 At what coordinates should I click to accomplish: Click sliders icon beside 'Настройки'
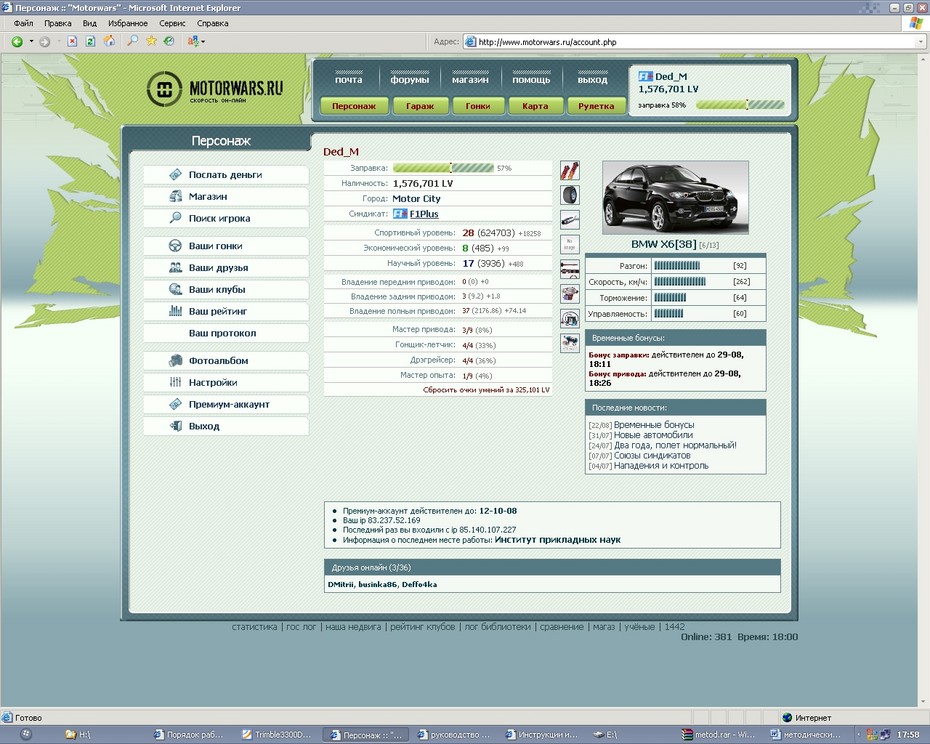(175, 382)
